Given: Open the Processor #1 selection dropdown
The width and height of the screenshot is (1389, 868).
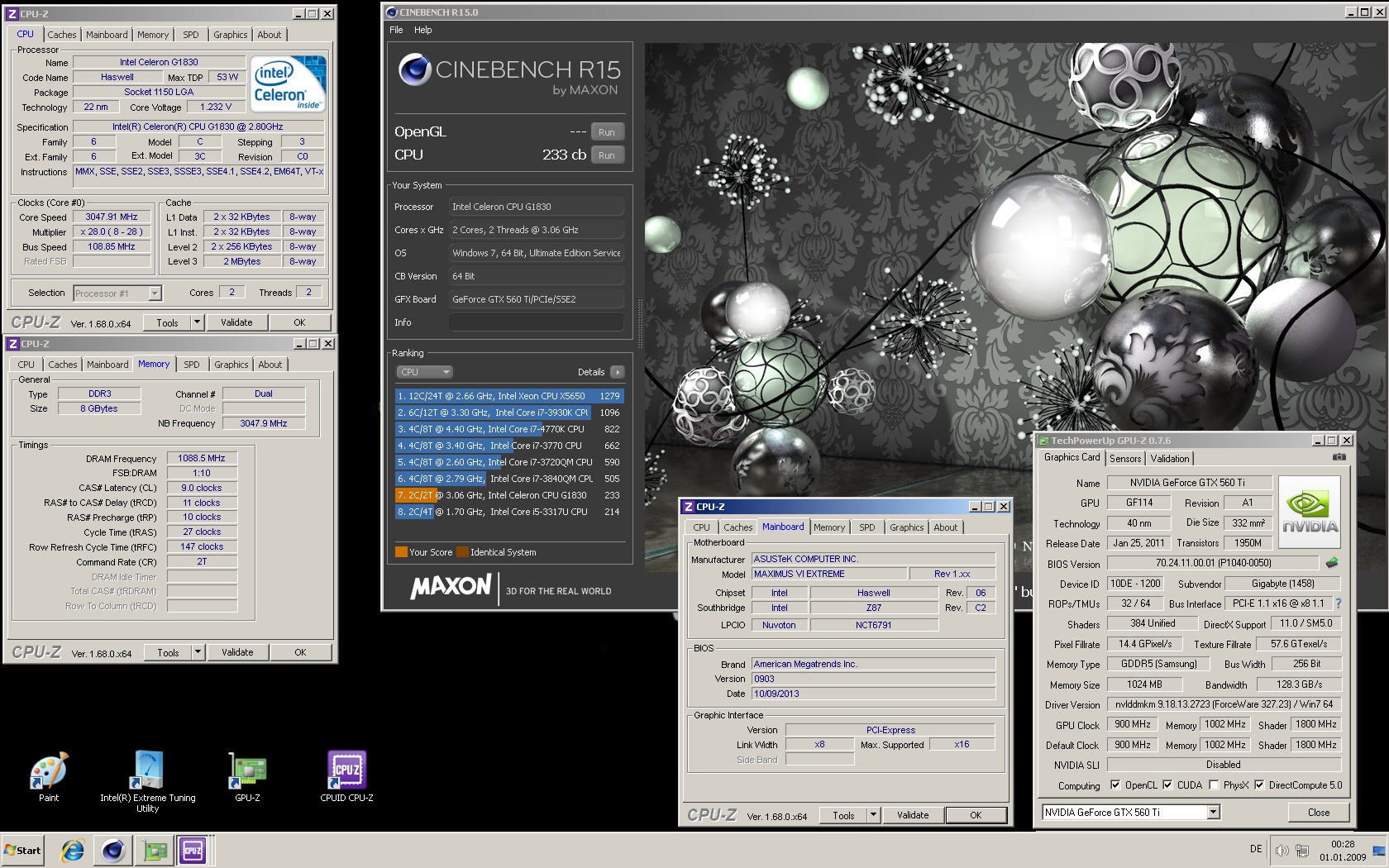Looking at the screenshot, I should [117, 293].
